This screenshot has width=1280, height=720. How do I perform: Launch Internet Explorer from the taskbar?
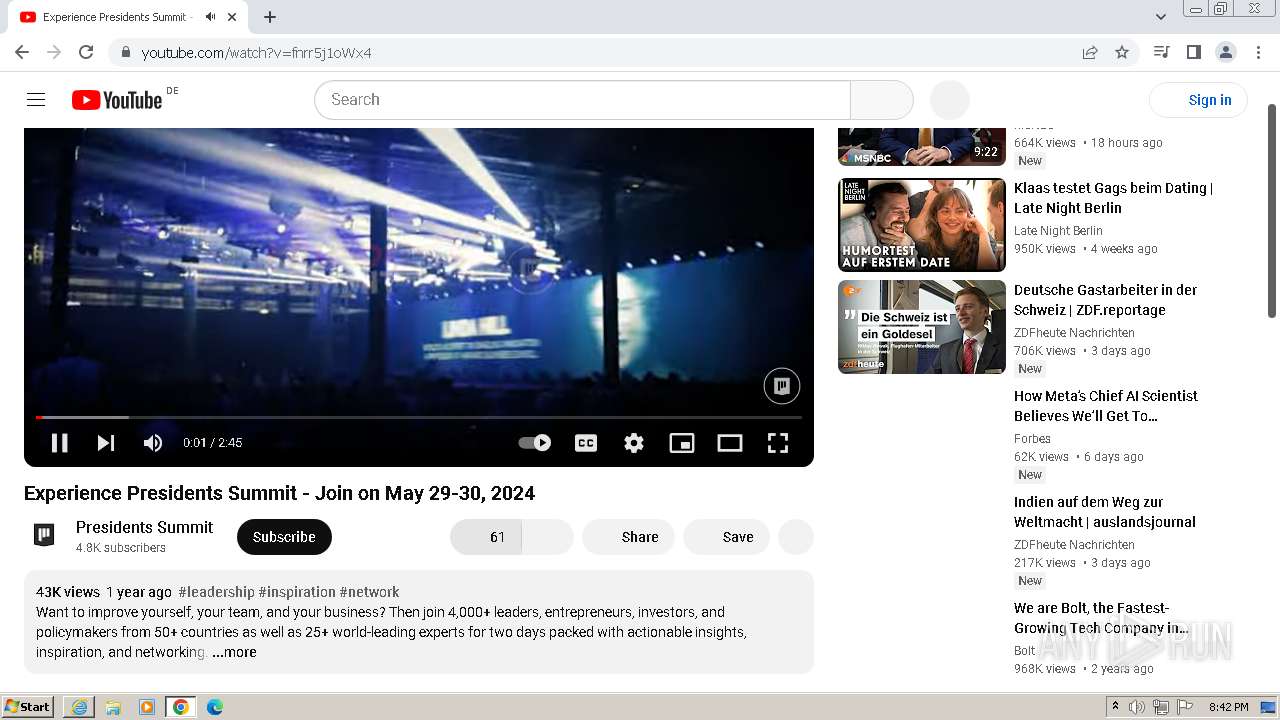point(79,707)
